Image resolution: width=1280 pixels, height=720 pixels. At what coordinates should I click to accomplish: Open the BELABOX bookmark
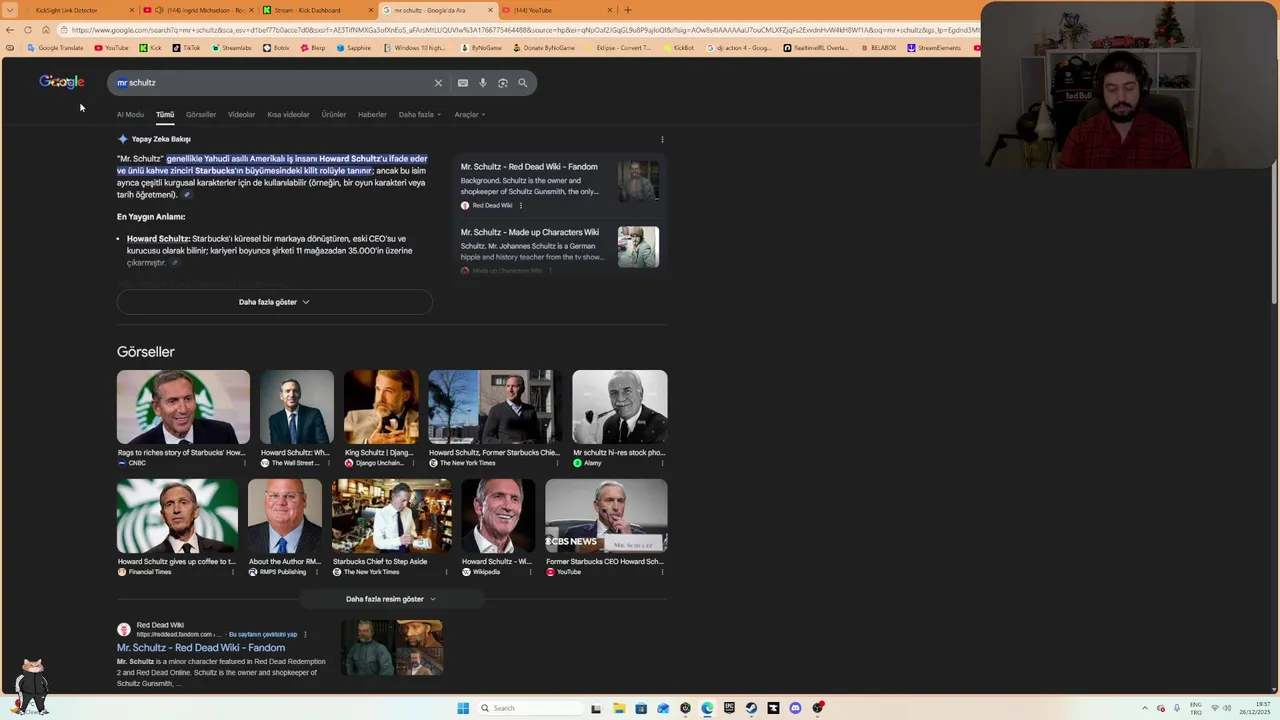(878, 48)
